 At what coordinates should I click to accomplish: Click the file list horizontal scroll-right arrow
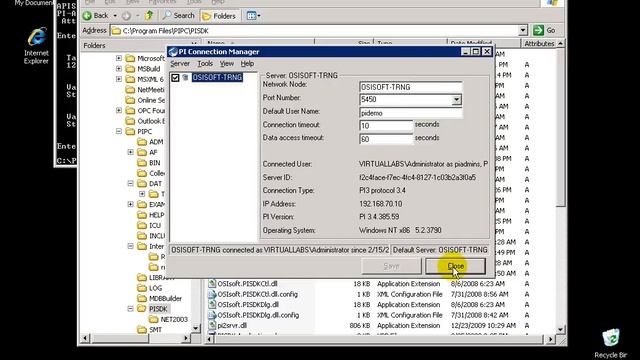point(550,339)
